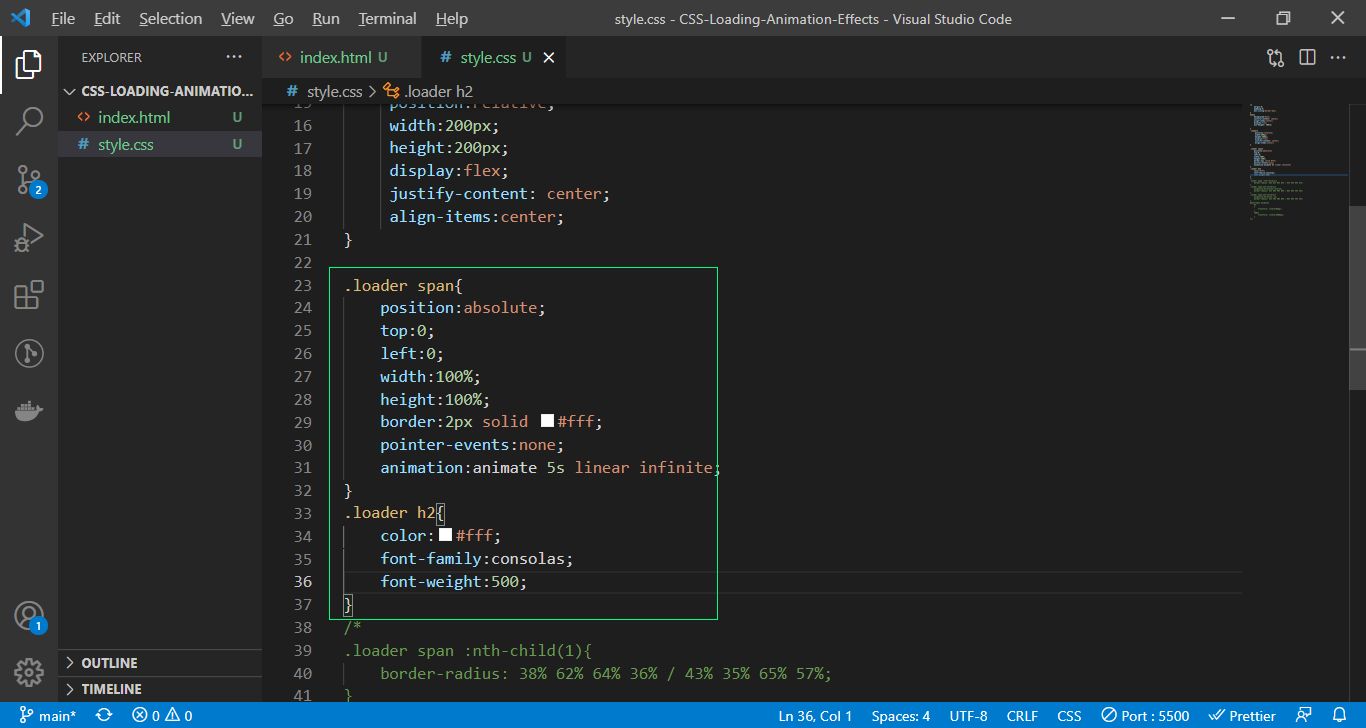This screenshot has height=728, width=1366.
Task: Click the text 'animation:animate 5s linear infinite;'
Action: click(x=550, y=467)
